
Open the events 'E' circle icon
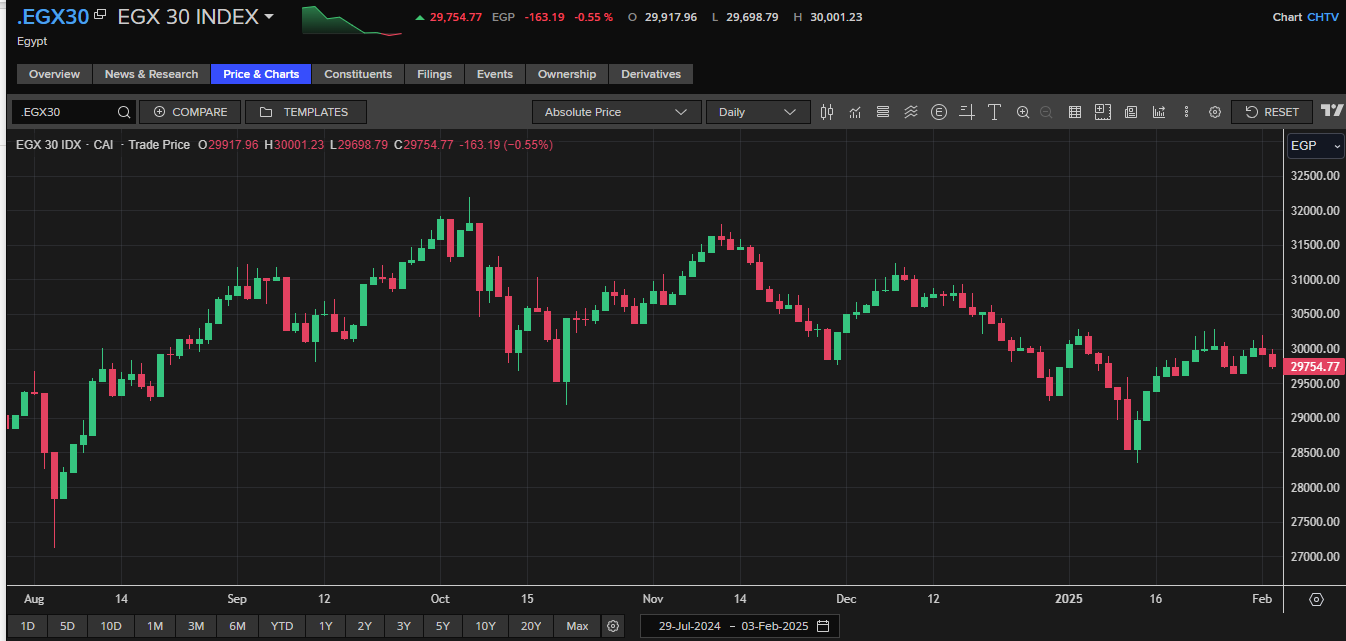tap(938, 112)
